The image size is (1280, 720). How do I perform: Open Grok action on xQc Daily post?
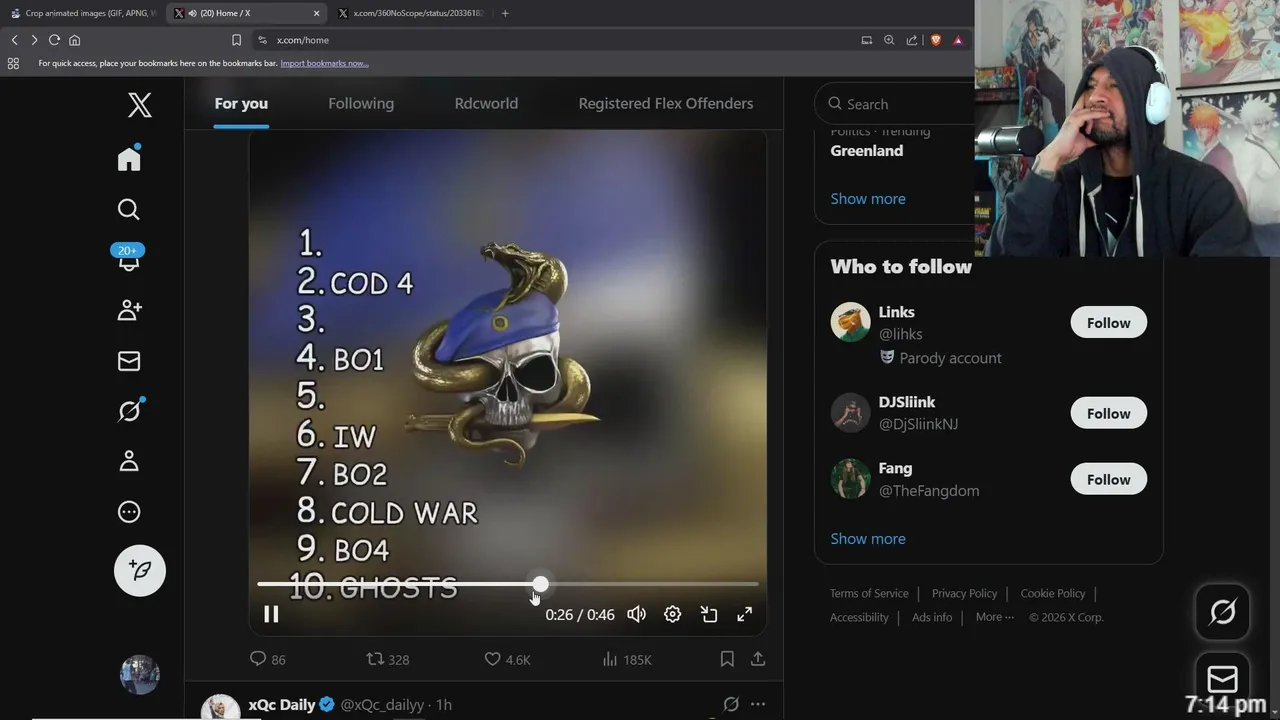click(731, 704)
